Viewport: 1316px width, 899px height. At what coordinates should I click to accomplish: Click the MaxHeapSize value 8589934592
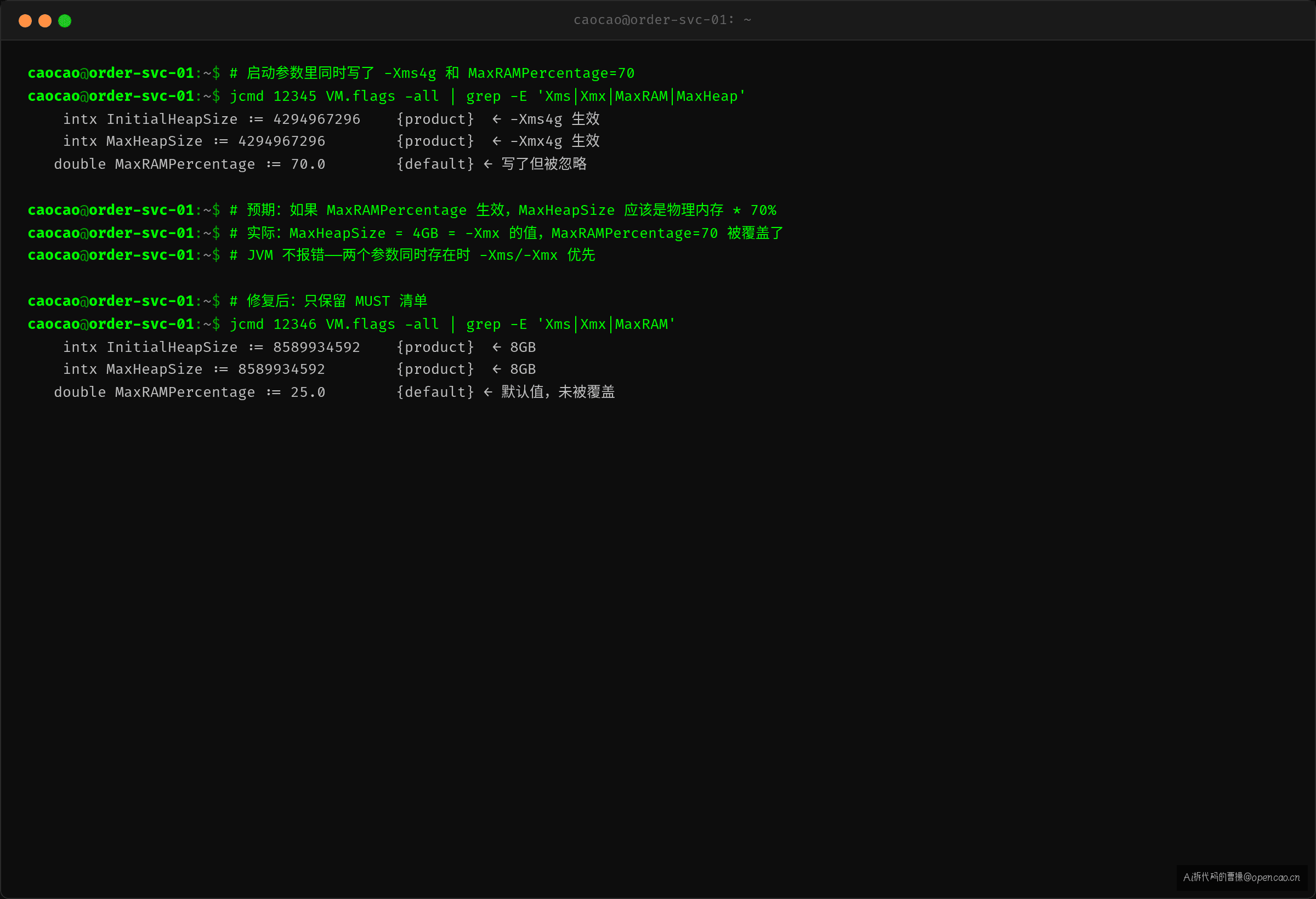tap(281, 369)
